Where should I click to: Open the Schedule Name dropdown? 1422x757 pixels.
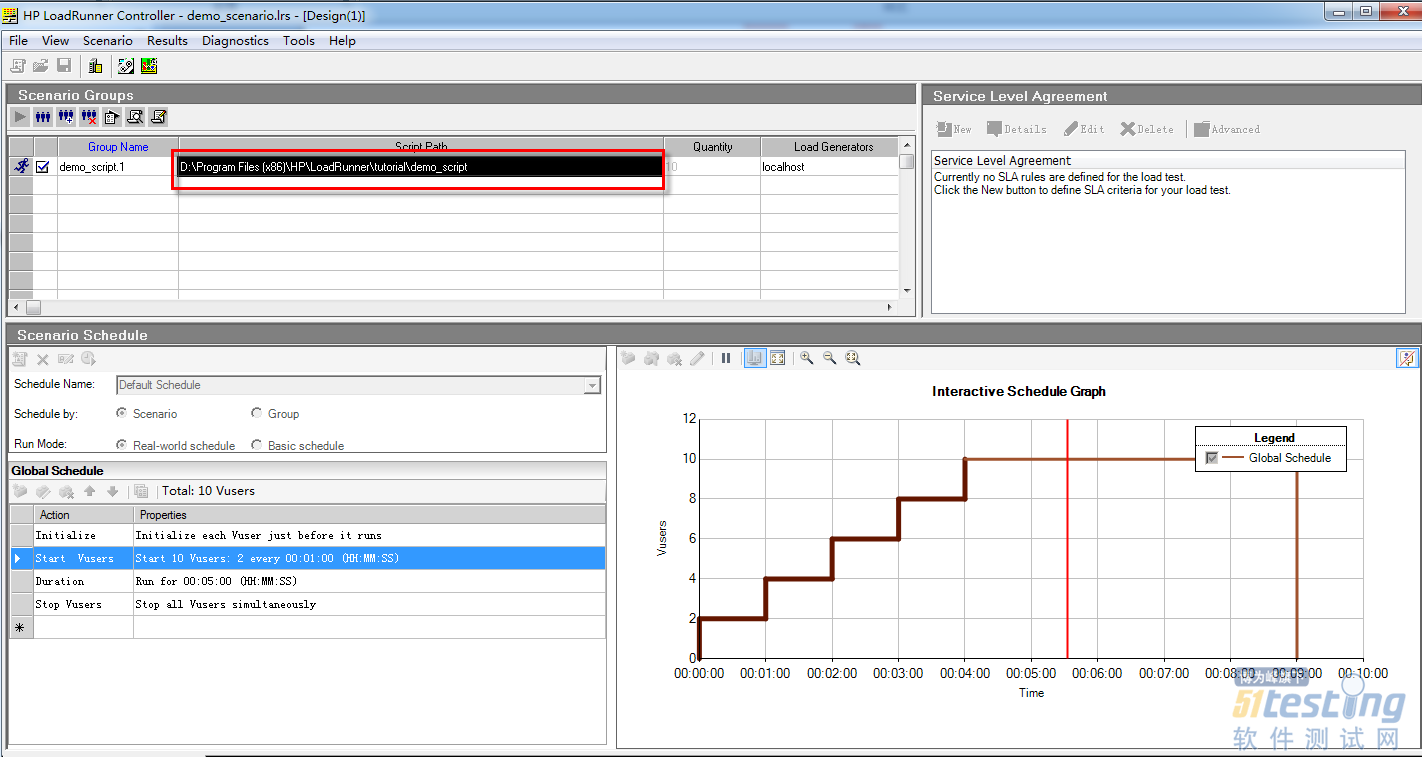point(592,385)
